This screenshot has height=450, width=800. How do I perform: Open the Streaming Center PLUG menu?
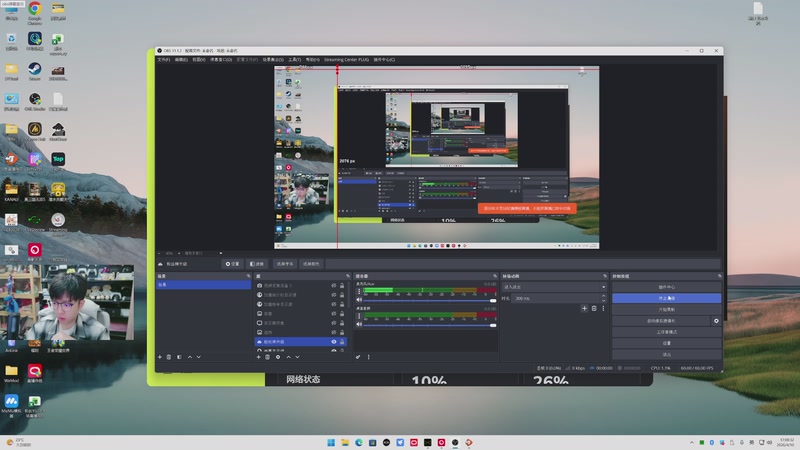(347, 59)
